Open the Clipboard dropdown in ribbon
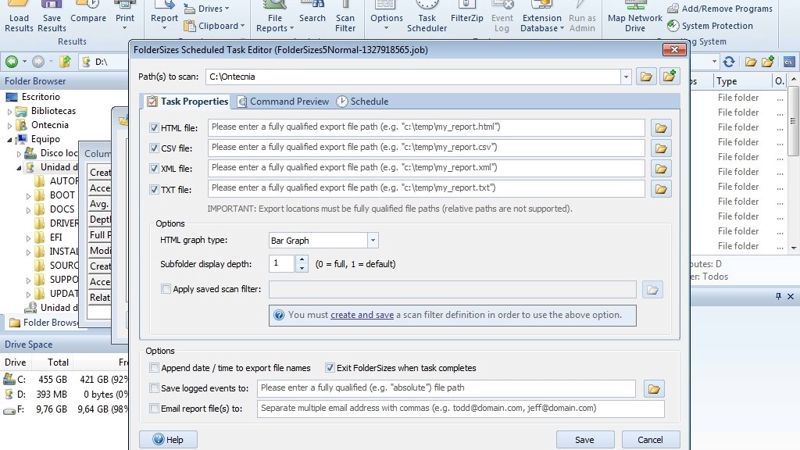Image resolution: width=800 pixels, height=450 pixels. point(214,26)
